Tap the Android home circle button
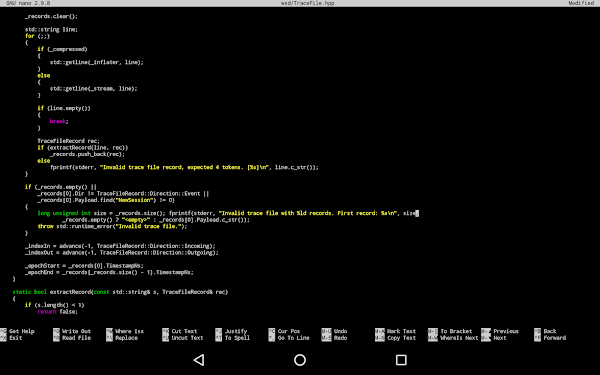 [x=300, y=360]
